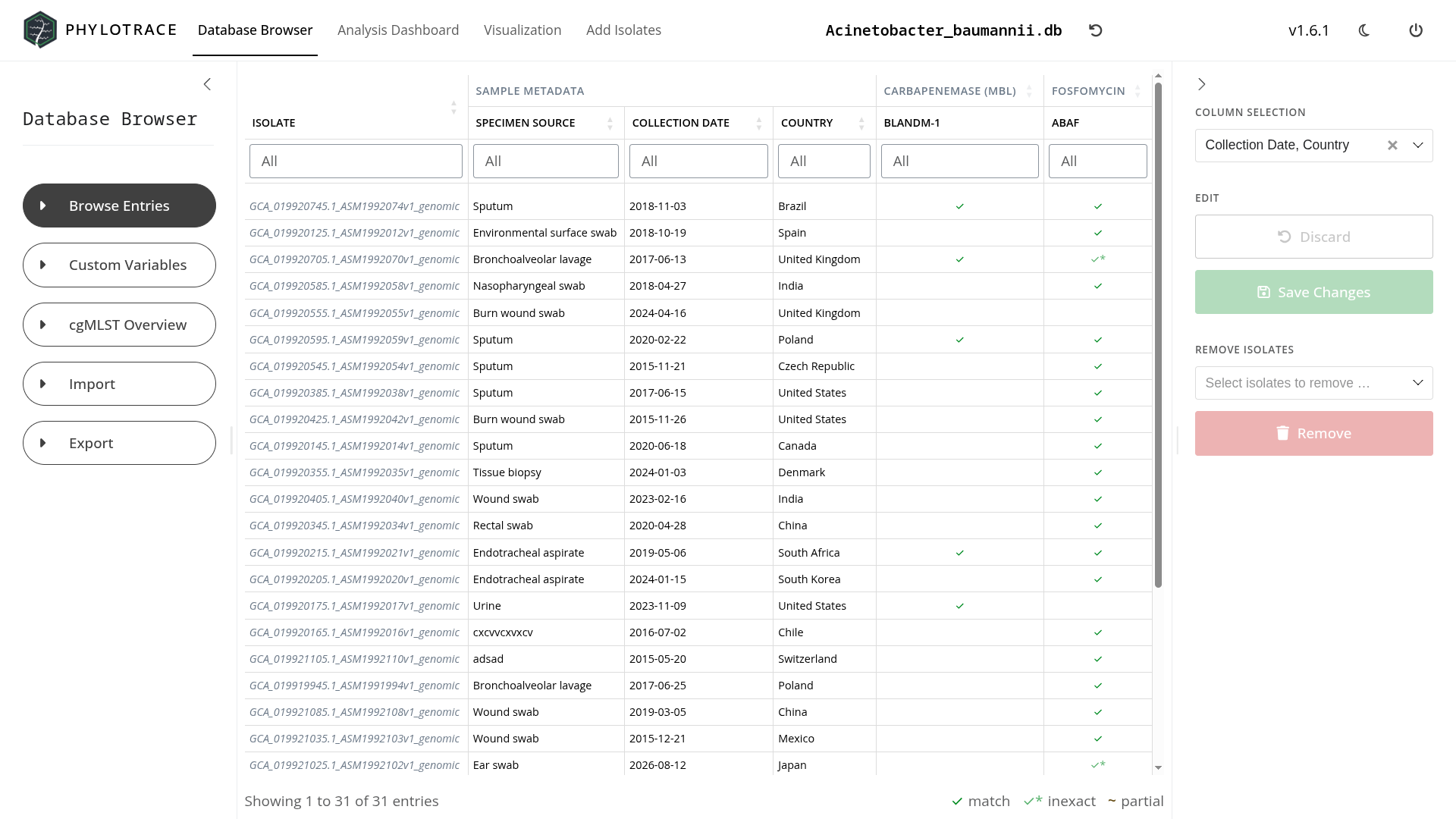The height and width of the screenshot is (819, 1456).
Task: Click BLANDM-1 checkmark for South Africa row
Action: (x=959, y=553)
